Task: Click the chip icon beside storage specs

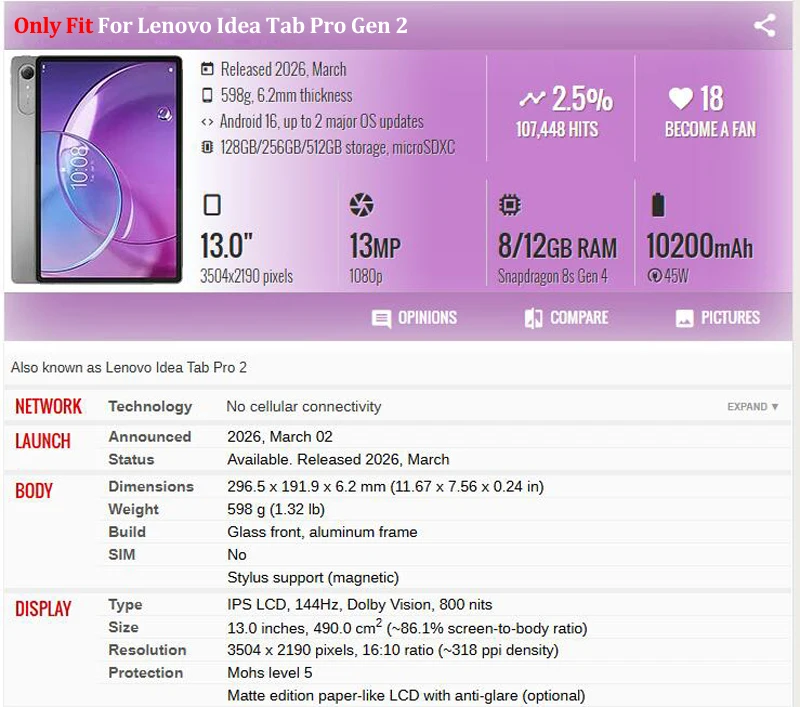Action: point(207,147)
